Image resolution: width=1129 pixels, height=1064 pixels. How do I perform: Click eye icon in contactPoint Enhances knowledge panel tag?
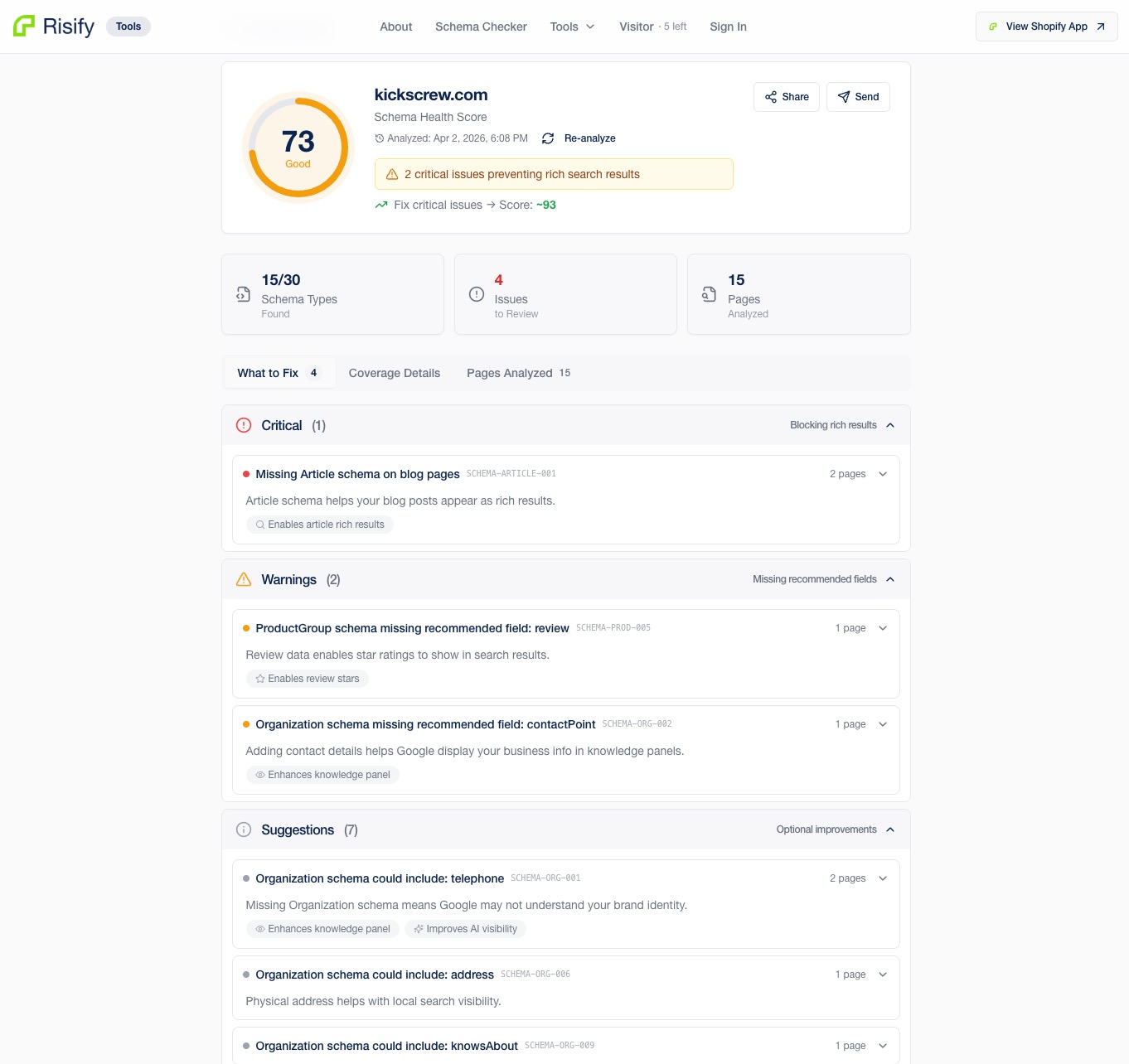260,775
